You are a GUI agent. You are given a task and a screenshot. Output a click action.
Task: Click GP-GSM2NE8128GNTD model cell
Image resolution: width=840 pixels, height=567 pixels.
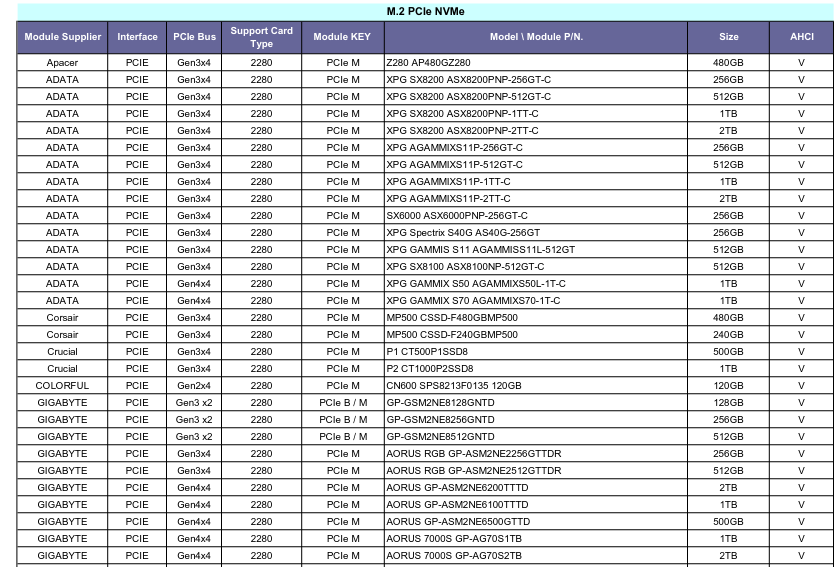(x=536, y=402)
